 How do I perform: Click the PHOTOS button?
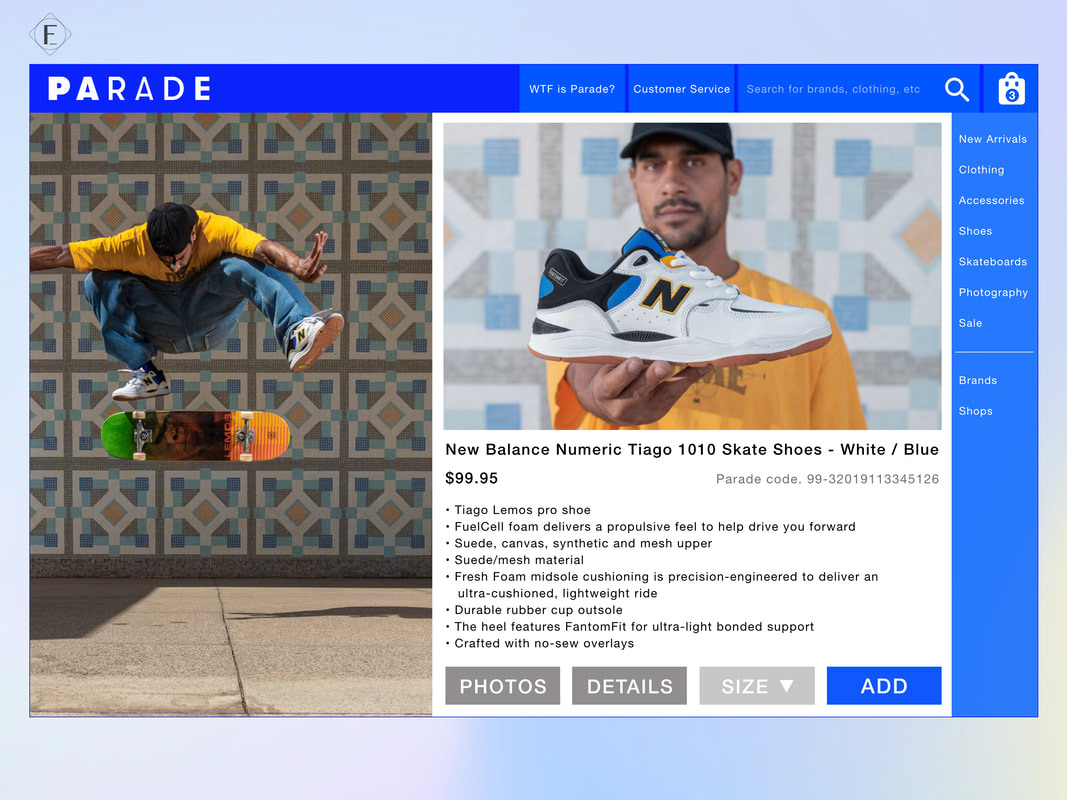[503, 686]
